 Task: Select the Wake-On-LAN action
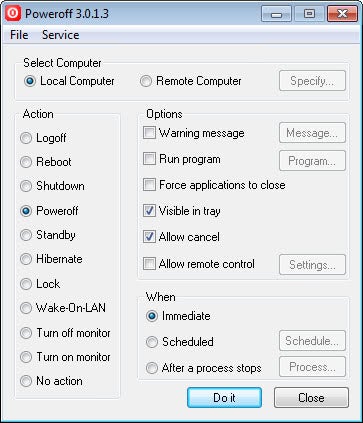click(x=63, y=308)
